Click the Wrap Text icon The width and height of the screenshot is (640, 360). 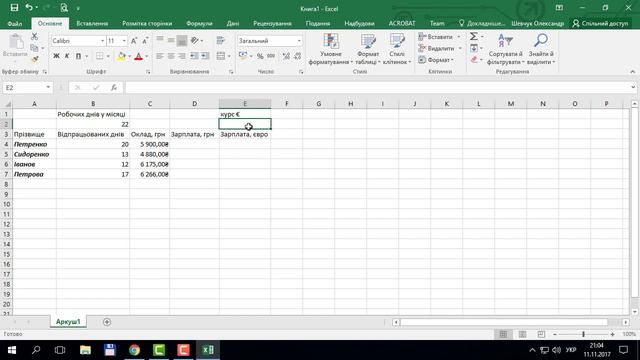[x=221, y=40]
